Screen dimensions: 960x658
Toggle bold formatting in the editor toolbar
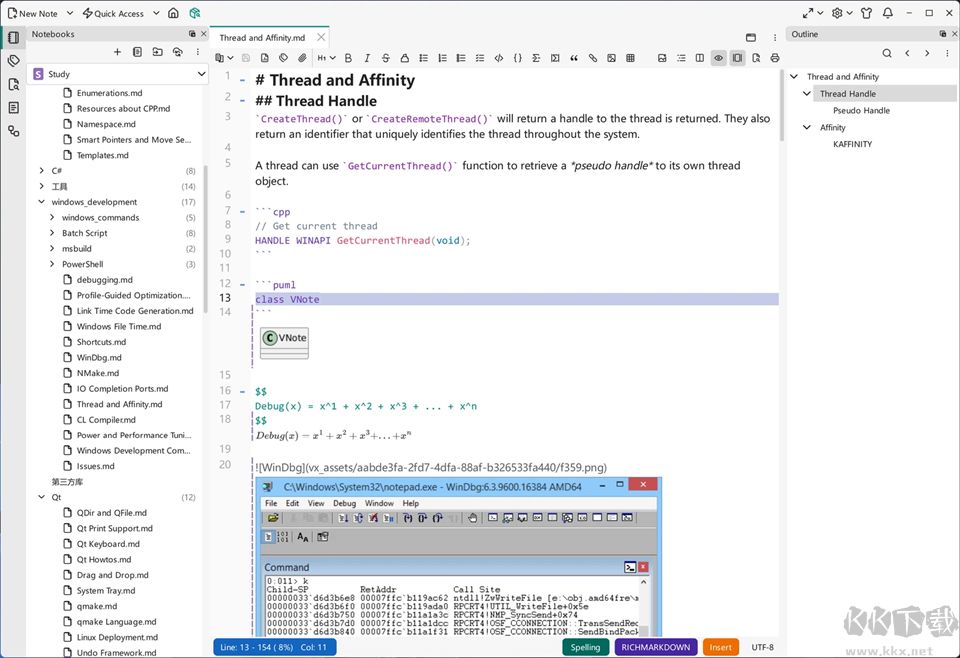[348, 58]
